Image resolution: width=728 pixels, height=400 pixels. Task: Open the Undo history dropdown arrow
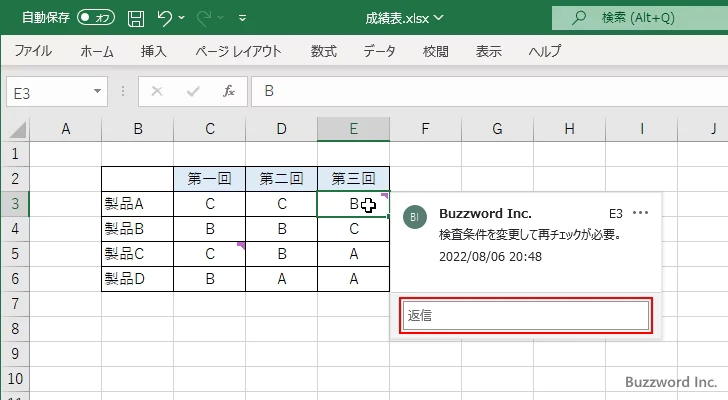pos(182,18)
